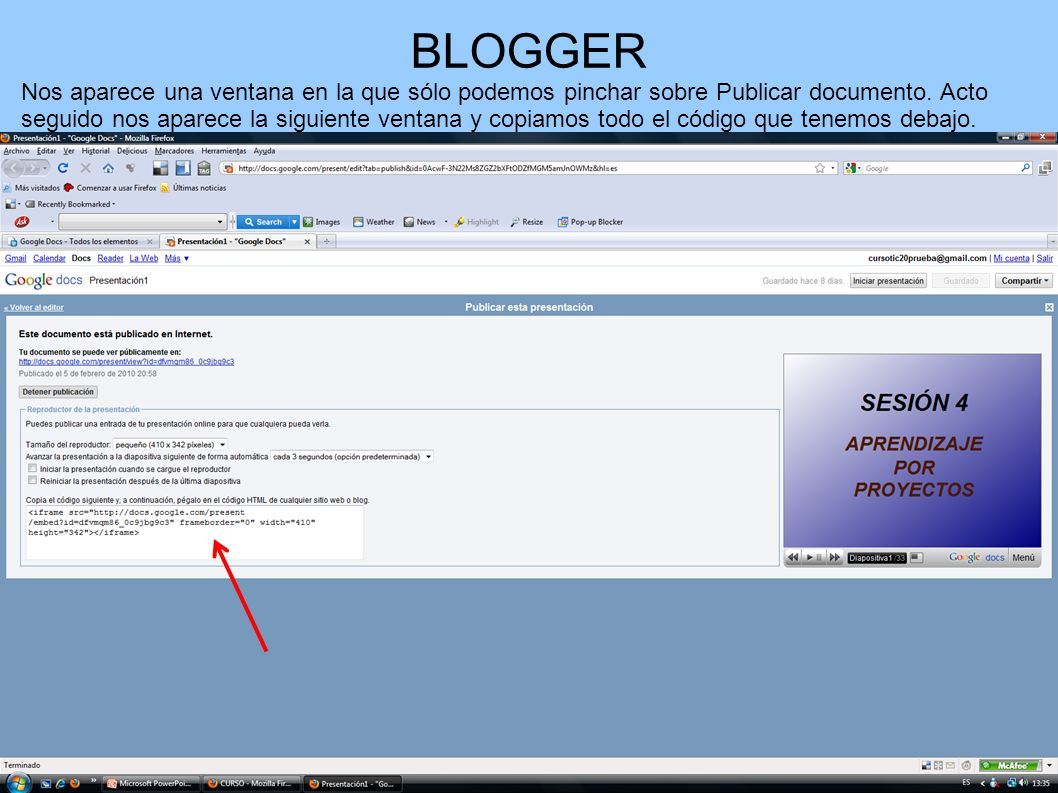The width and height of the screenshot is (1058, 793).
Task: Click the Calendar link
Action: pos(49,258)
